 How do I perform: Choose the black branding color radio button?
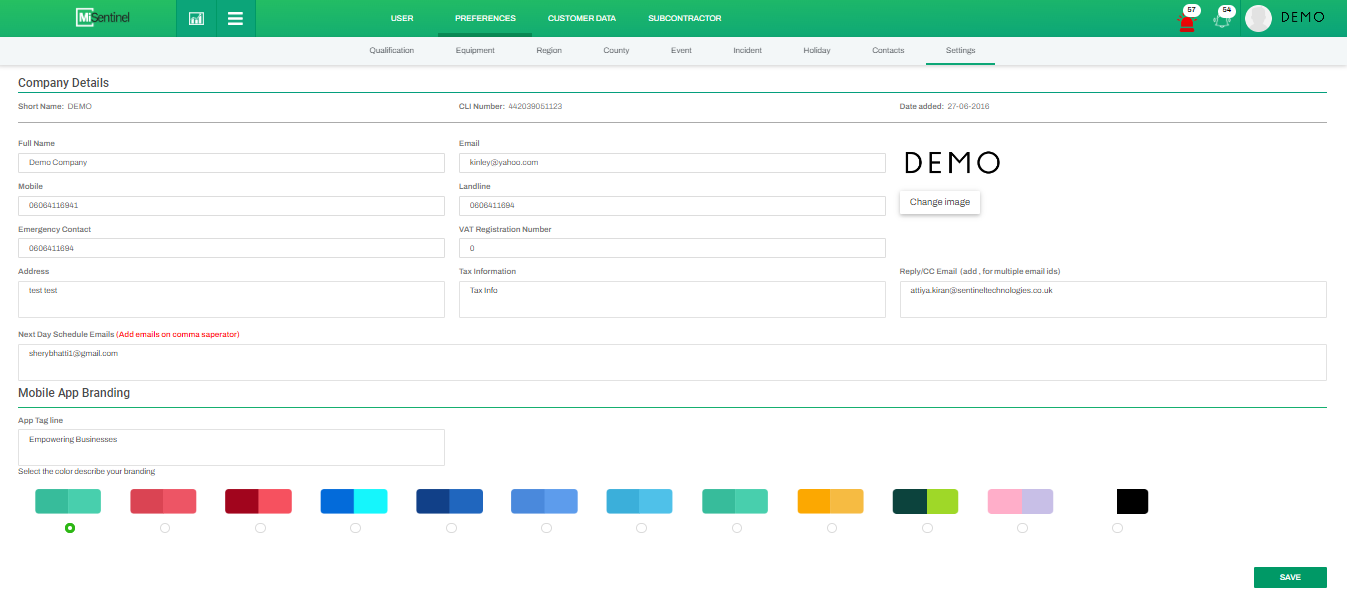pos(1117,528)
